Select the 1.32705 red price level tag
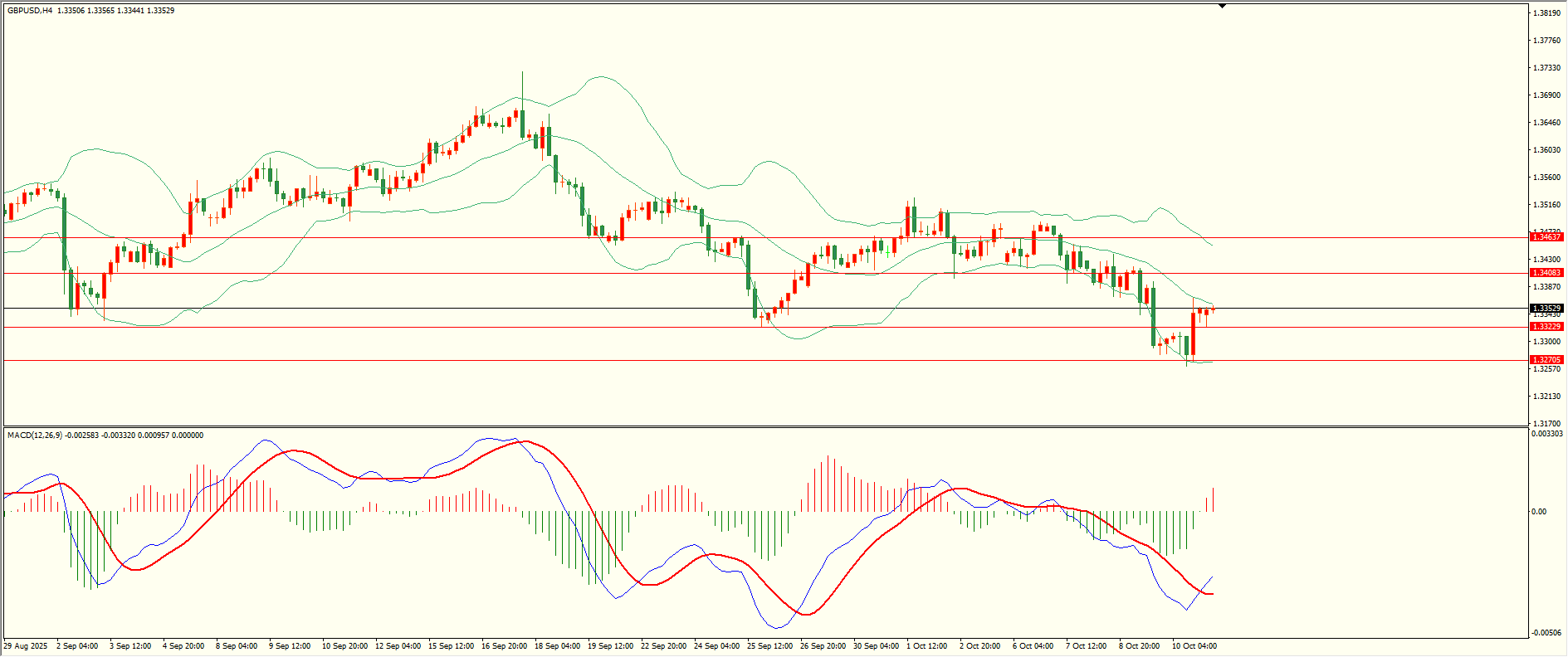Image resolution: width=1568 pixels, height=657 pixels. [x=1546, y=360]
